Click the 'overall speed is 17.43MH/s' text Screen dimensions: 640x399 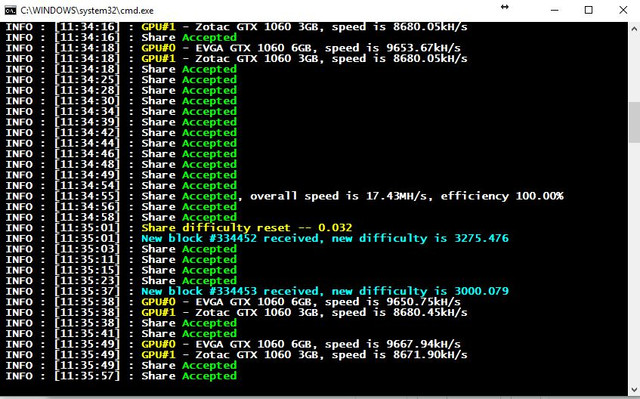338,196
